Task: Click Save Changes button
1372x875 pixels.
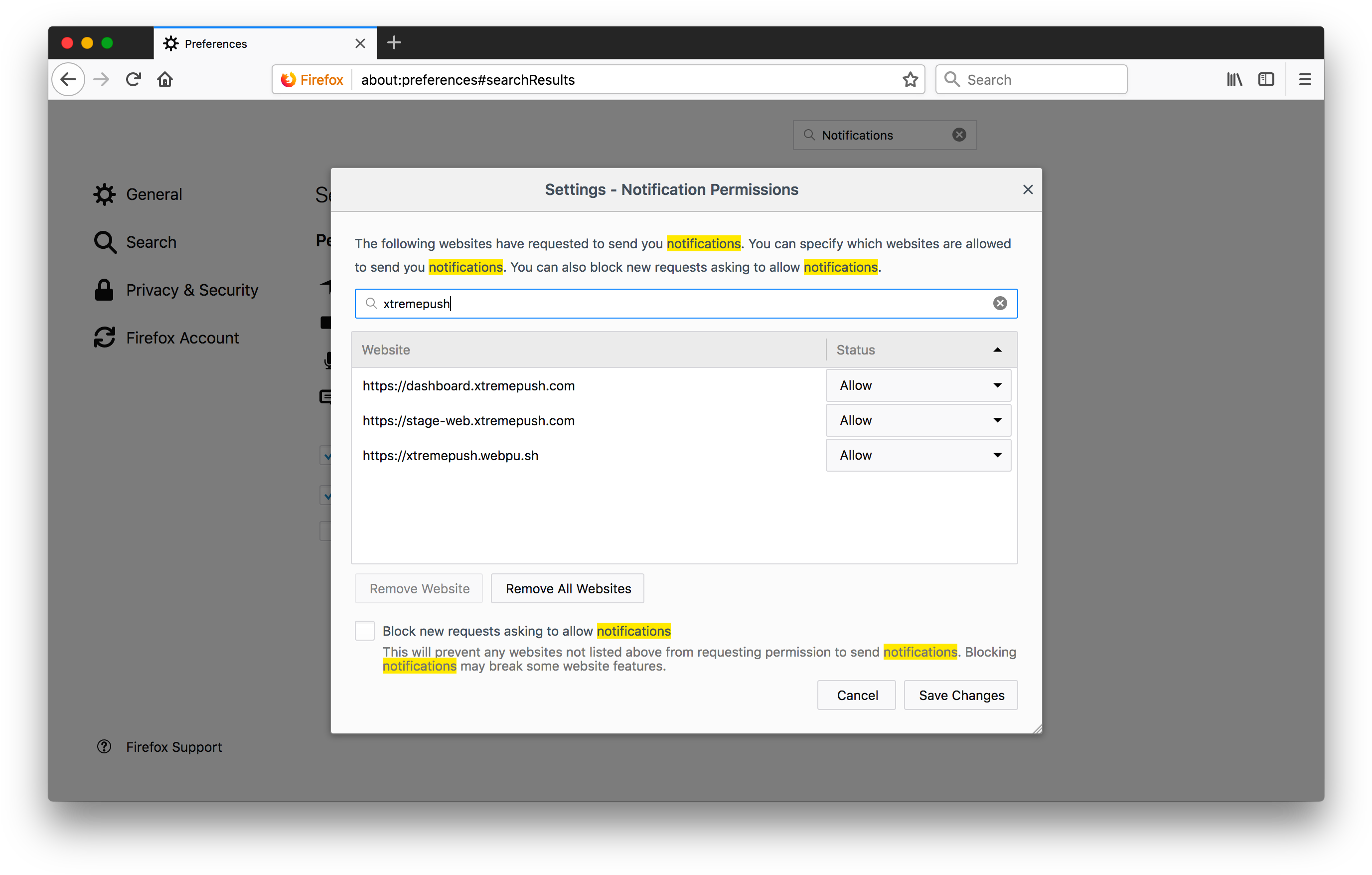Action: (x=961, y=695)
